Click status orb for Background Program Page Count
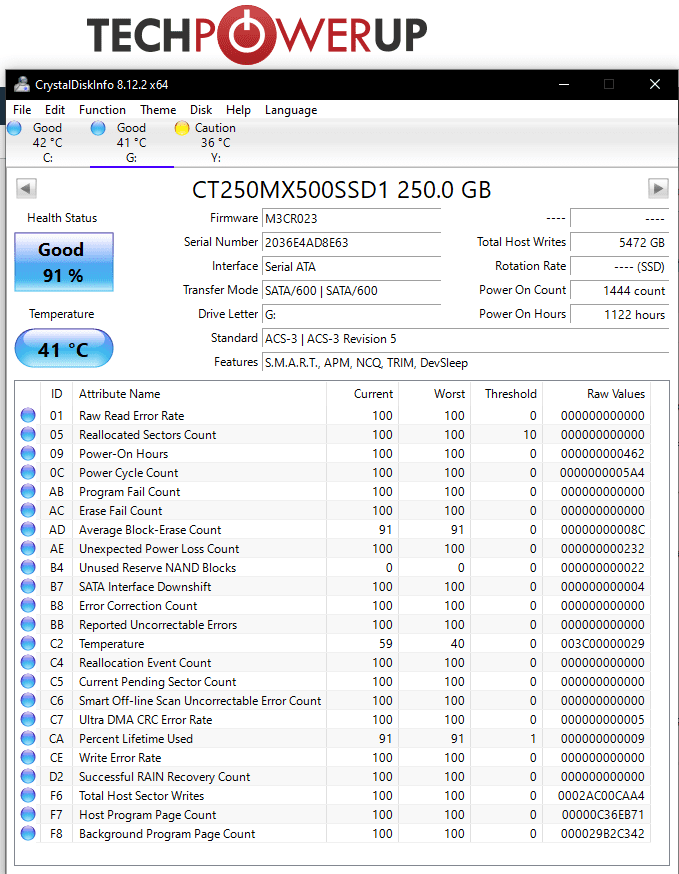The height and width of the screenshot is (874, 679). (28, 833)
